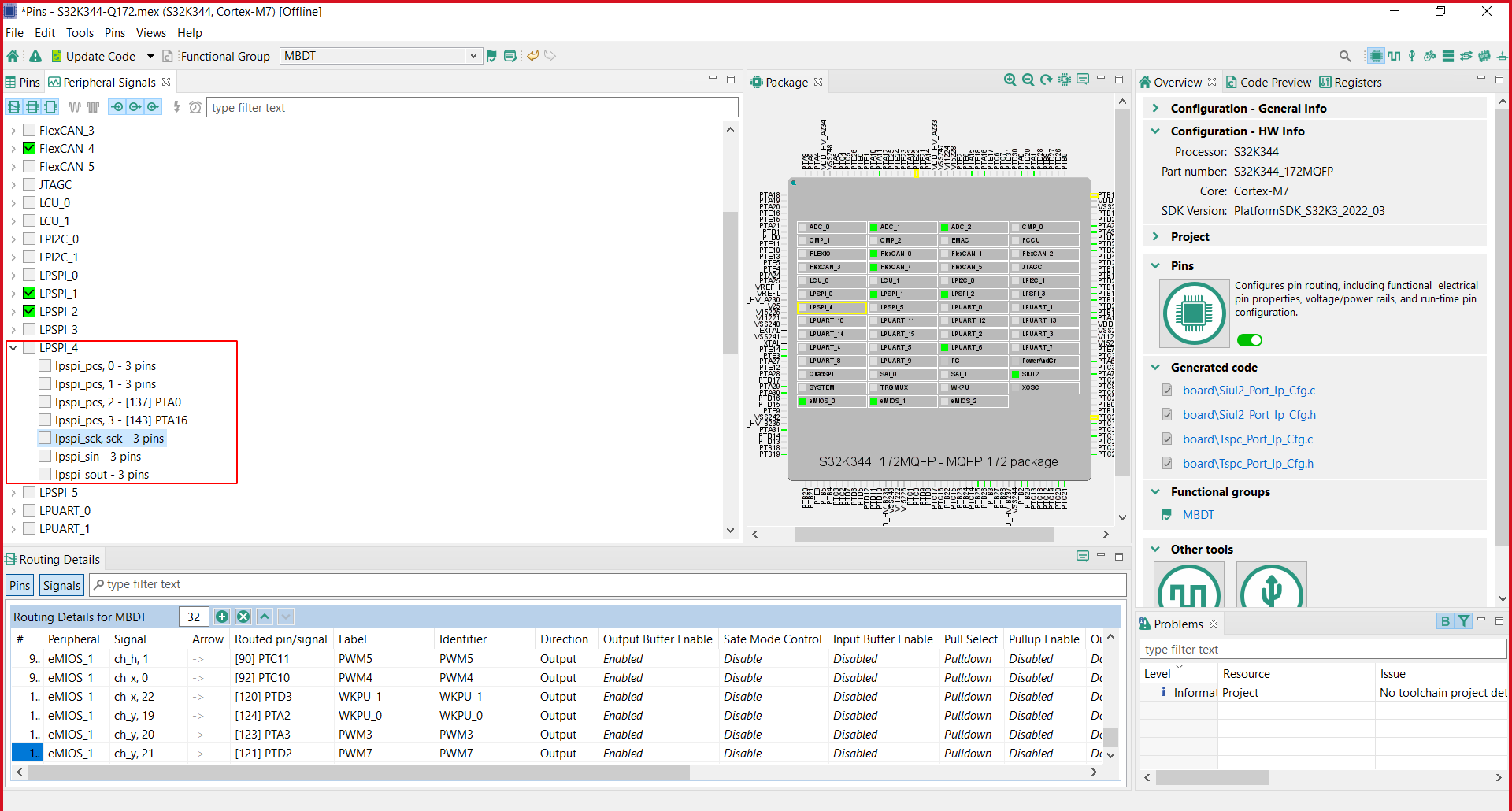Zoom out of the Package view

click(x=1028, y=80)
